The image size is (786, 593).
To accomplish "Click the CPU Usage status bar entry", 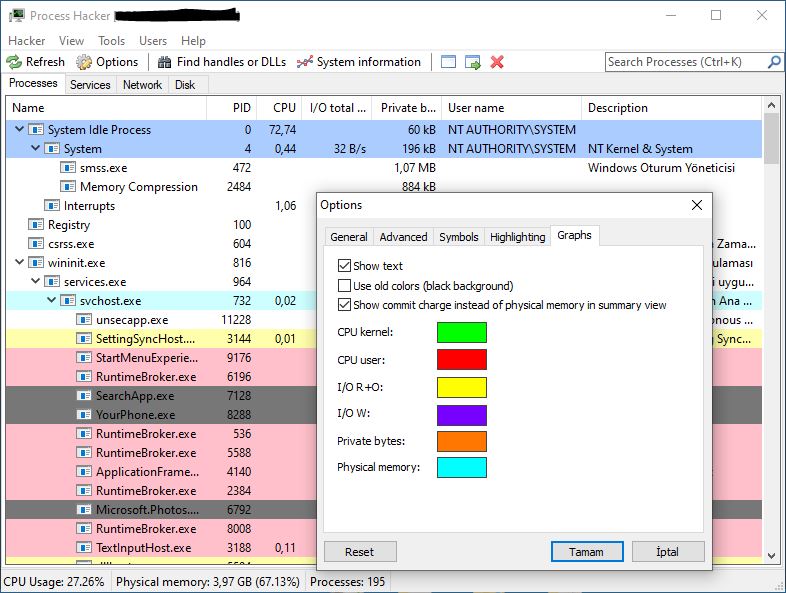I will pos(54,581).
